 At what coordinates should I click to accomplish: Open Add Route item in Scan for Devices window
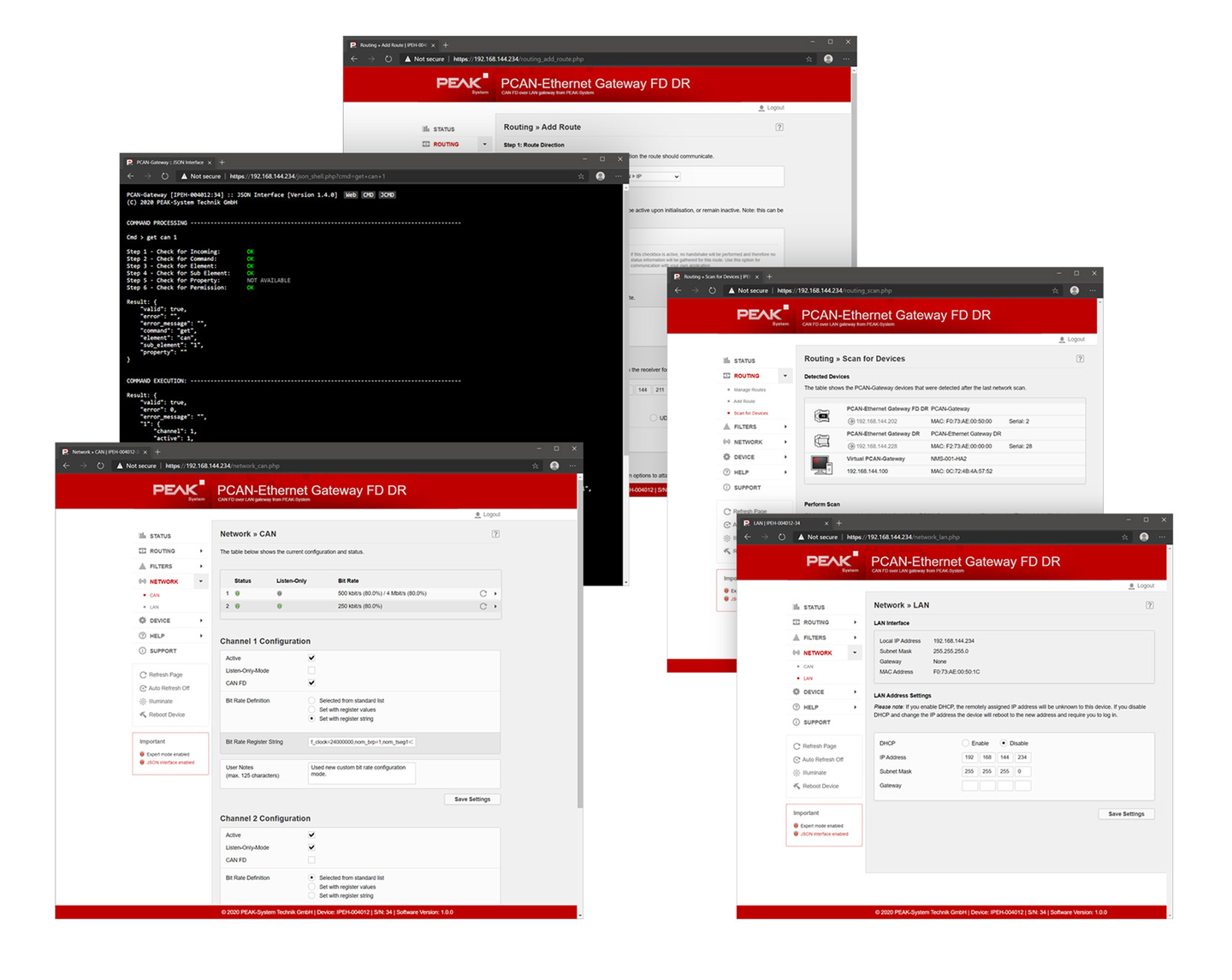pos(744,401)
